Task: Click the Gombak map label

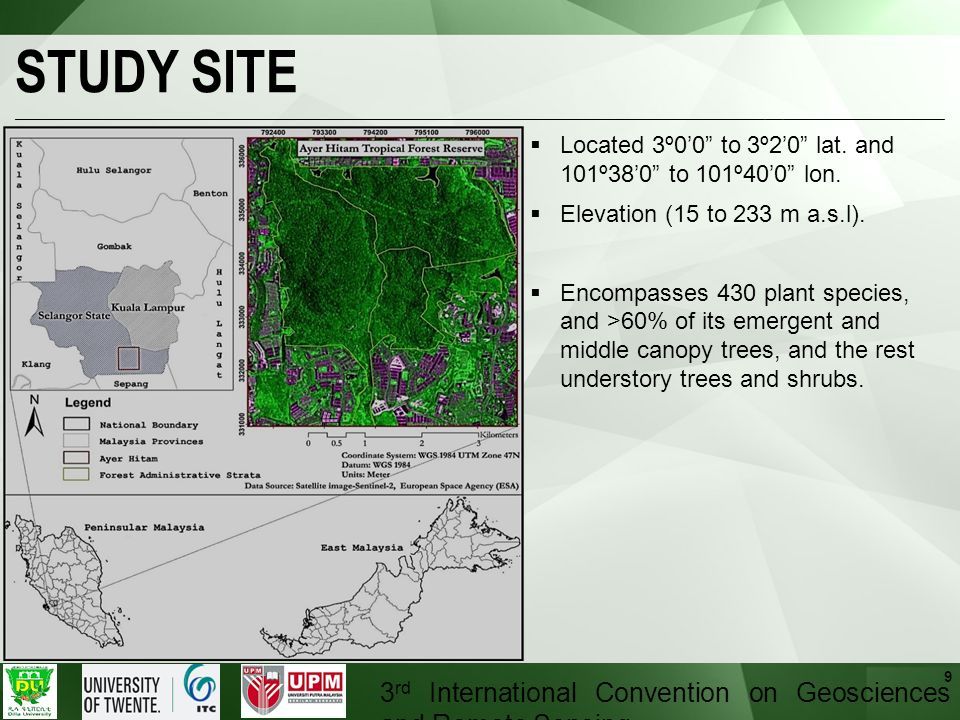Action: click(114, 246)
